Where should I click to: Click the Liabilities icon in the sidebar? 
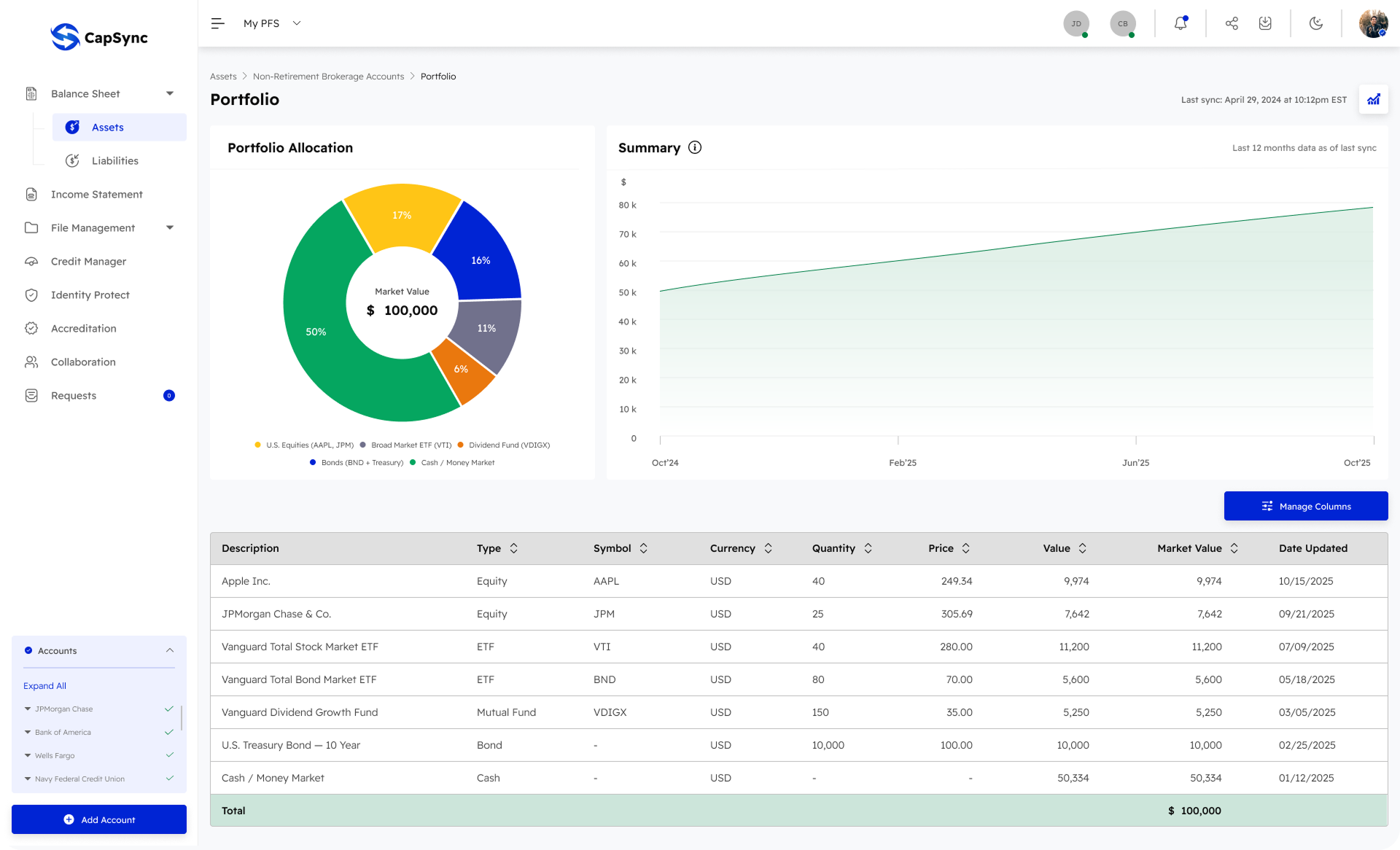click(72, 160)
